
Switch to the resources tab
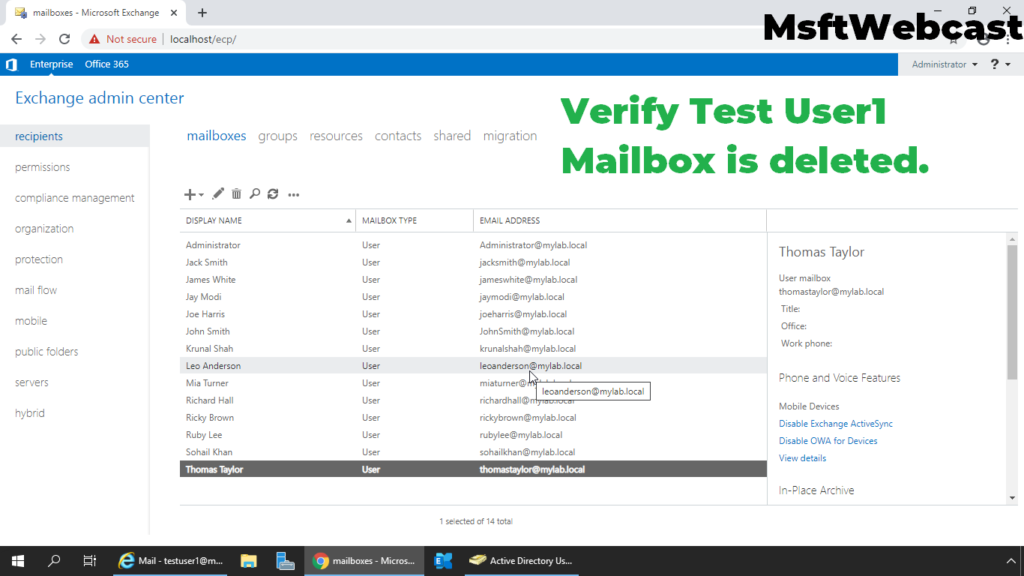point(336,136)
